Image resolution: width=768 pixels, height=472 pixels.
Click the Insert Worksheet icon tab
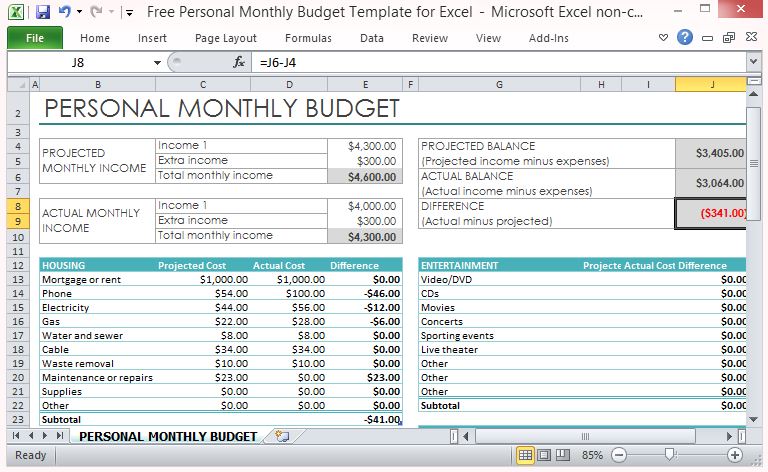(283, 436)
